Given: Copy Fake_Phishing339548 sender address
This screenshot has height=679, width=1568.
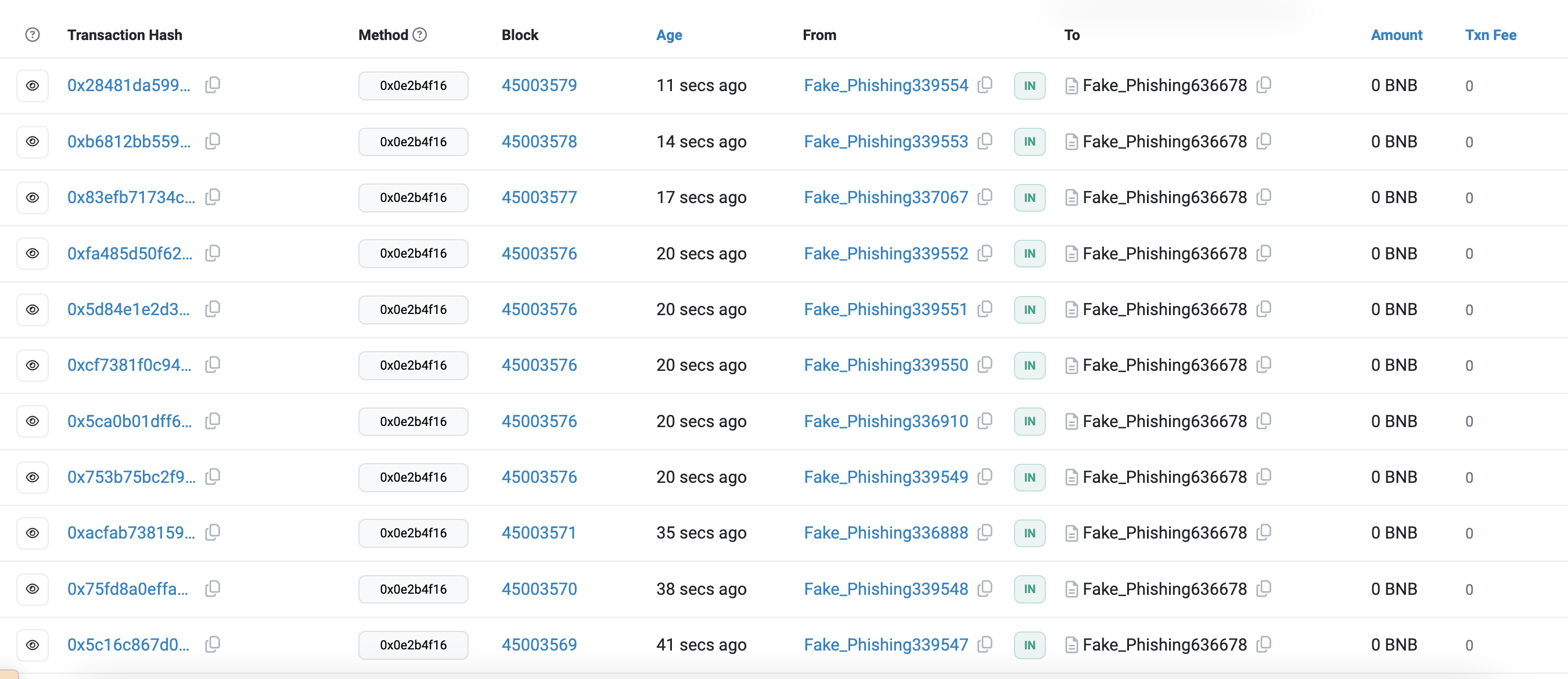Looking at the screenshot, I should coord(985,589).
